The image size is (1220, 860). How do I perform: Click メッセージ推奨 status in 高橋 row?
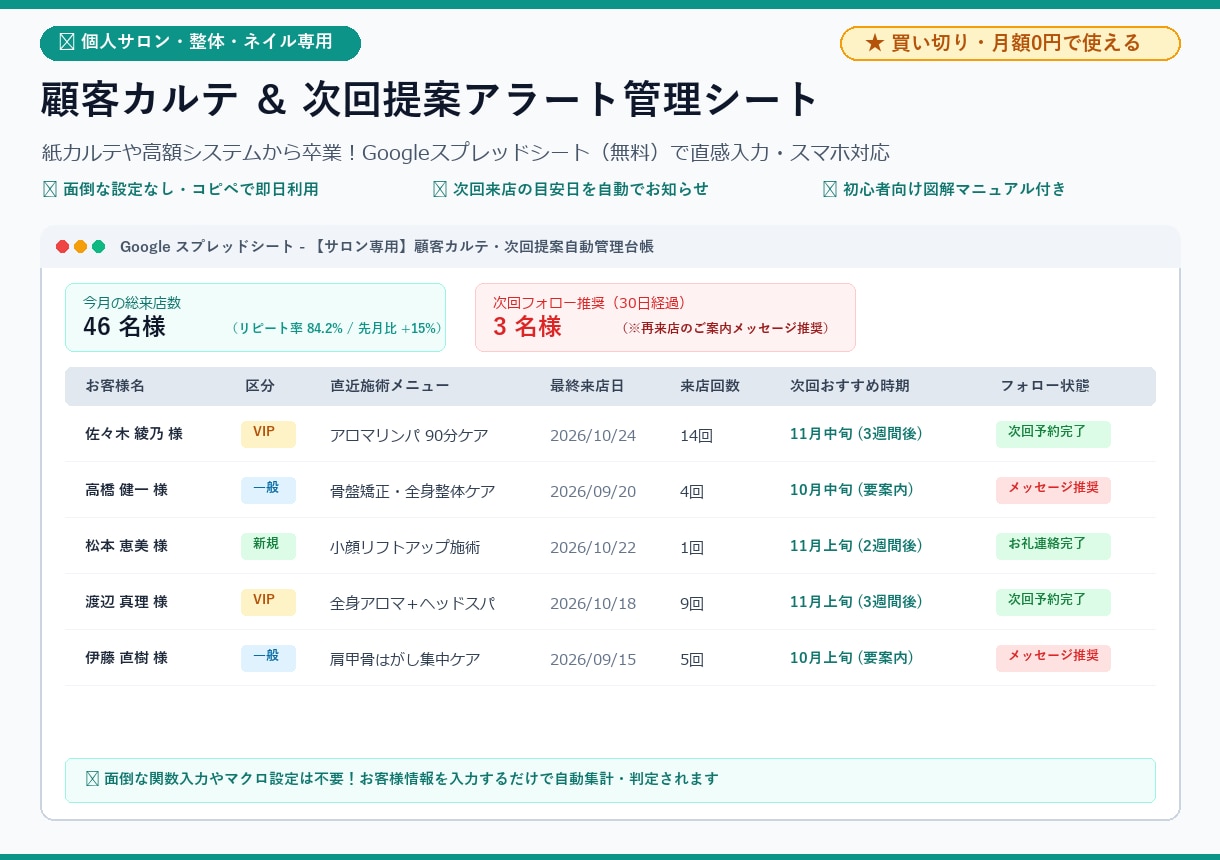(x=1053, y=490)
